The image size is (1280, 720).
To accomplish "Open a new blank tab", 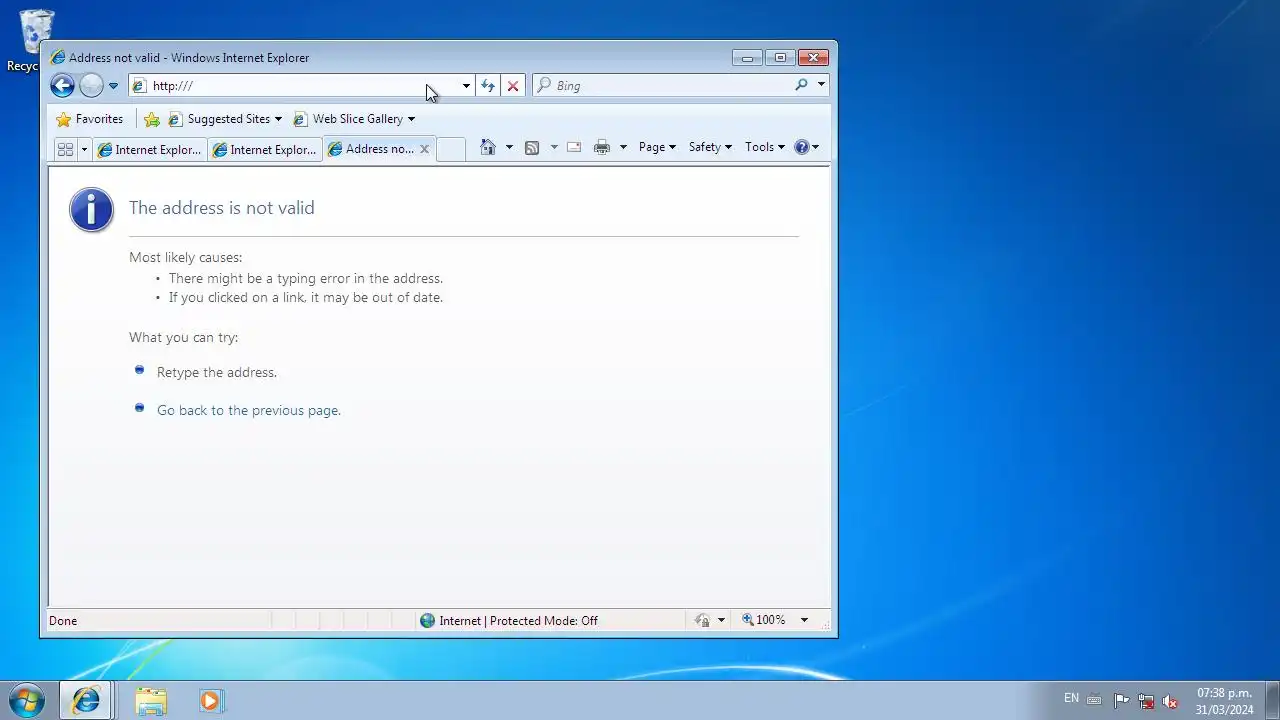I will [451, 149].
